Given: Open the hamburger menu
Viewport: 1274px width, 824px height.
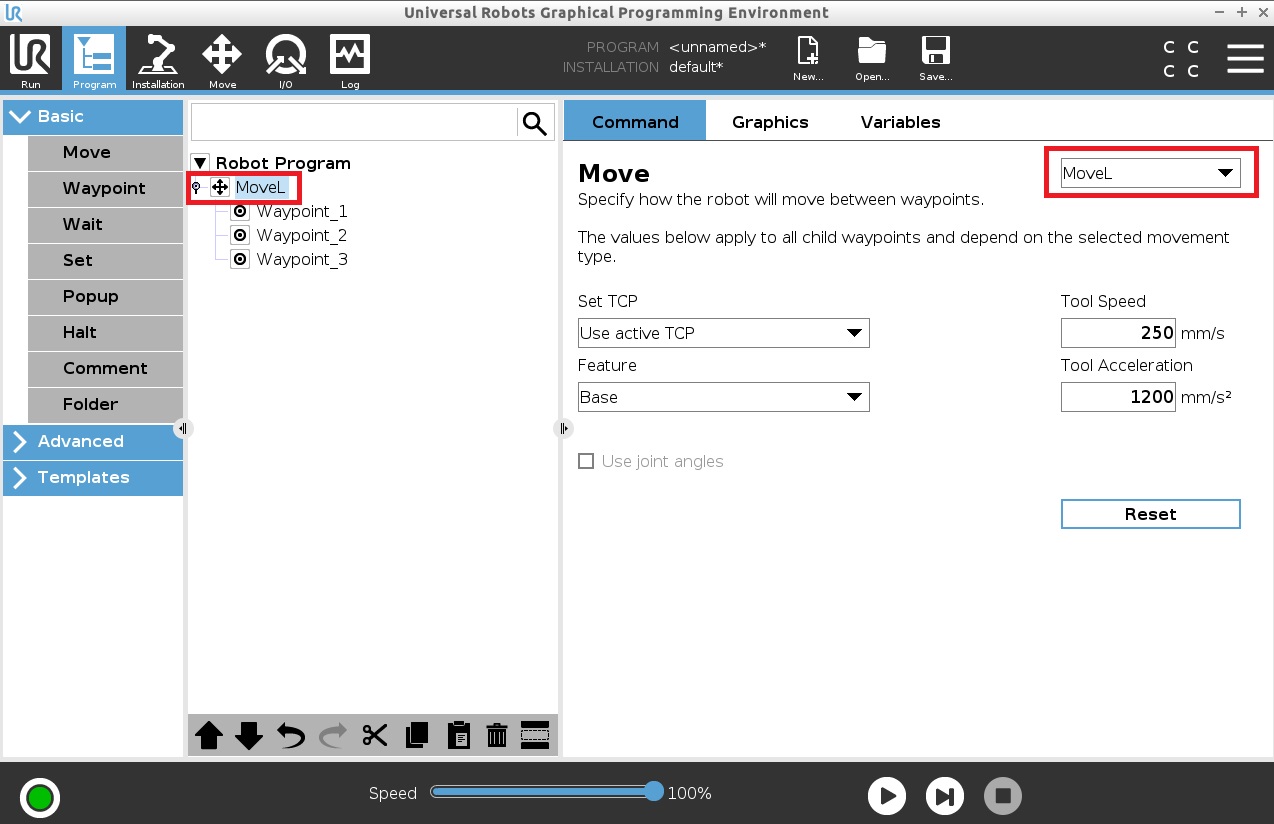Looking at the screenshot, I should (1245, 58).
